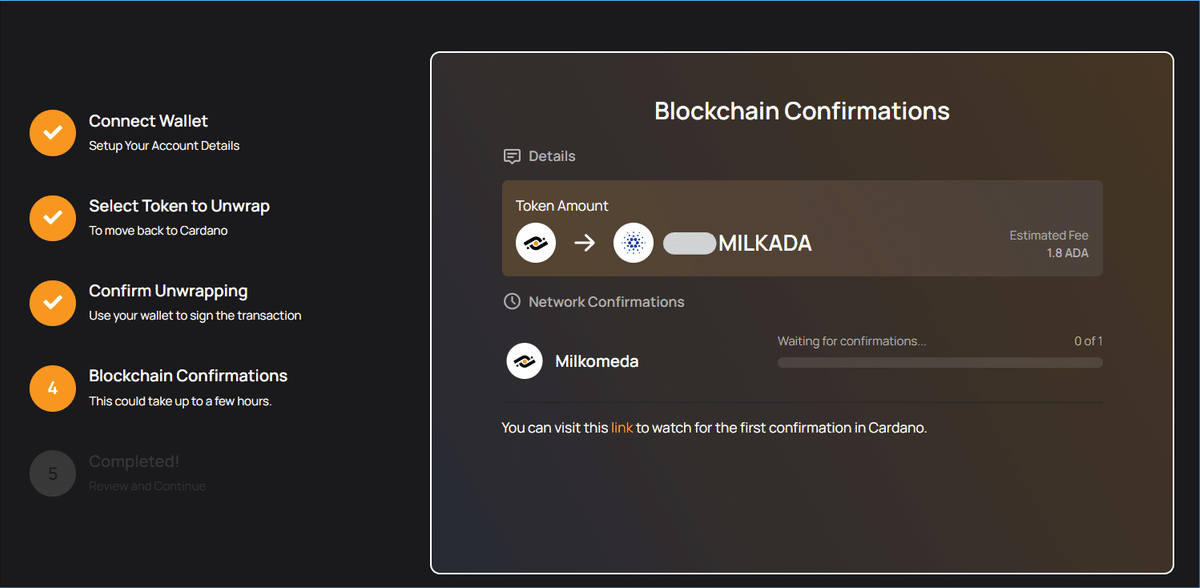This screenshot has height=588, width=1200.
Task: Click the Connect Wallet checkmark step icon
Action: point(53,133)
